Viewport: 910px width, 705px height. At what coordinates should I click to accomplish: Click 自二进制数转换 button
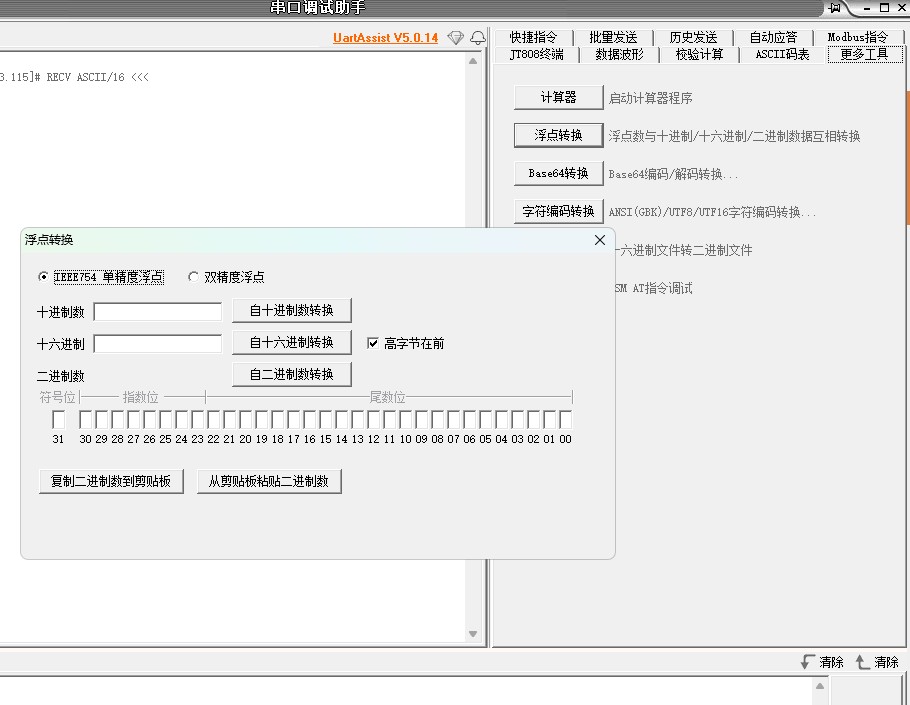[x=292, y=374]
